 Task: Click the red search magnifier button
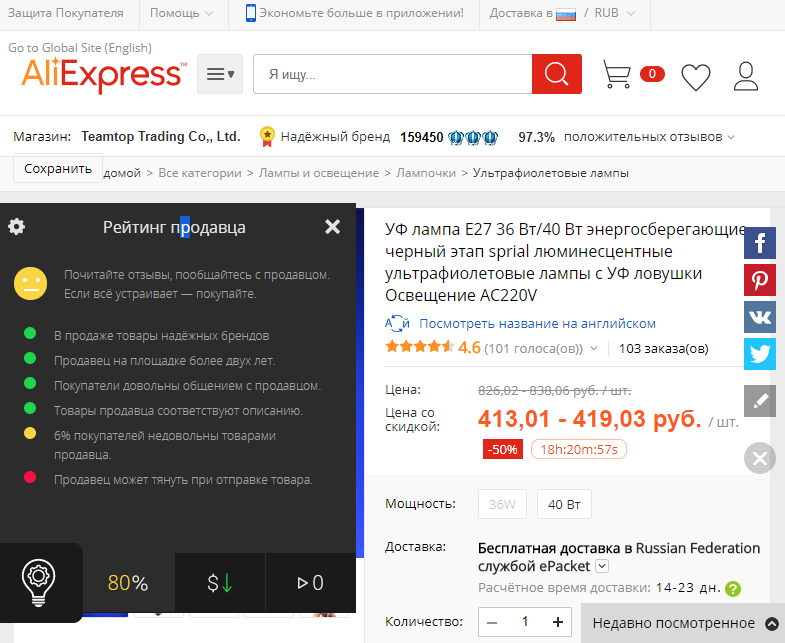pyautogui.click(x=557, y=74)
